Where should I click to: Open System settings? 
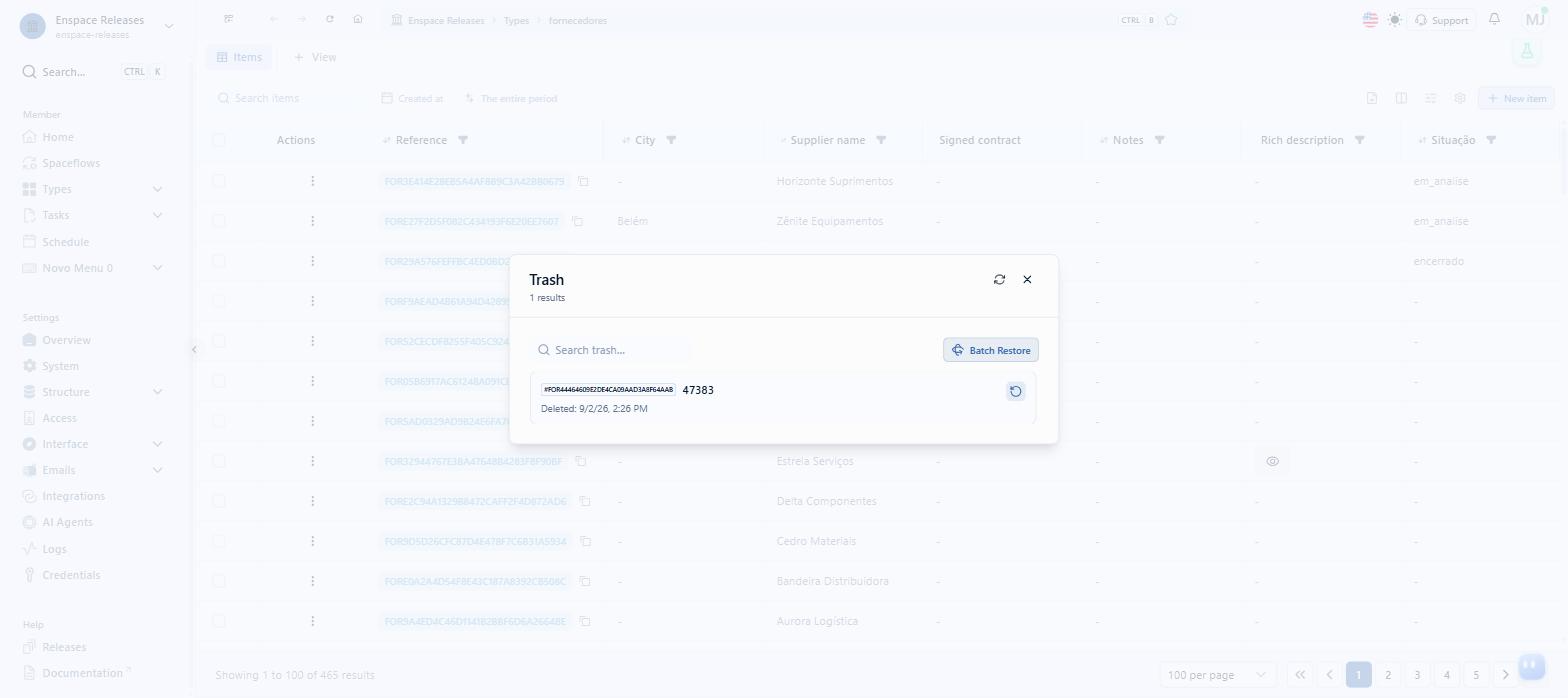click(60, 366)
